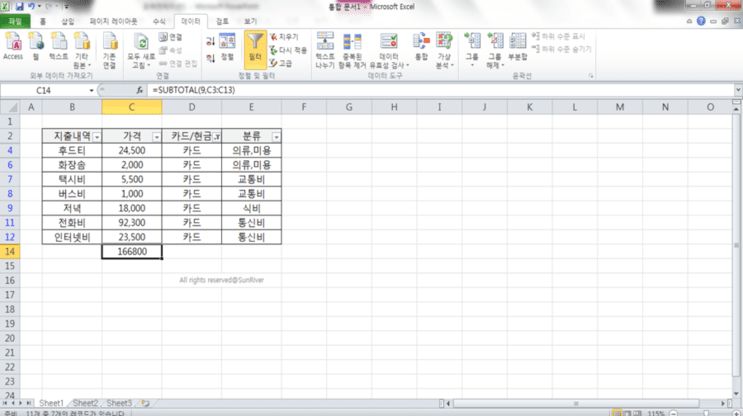Viewport: 743px width, 416px height.
Task: Open active 카드/현금 filter dropdown
Action: click(217, 137)
